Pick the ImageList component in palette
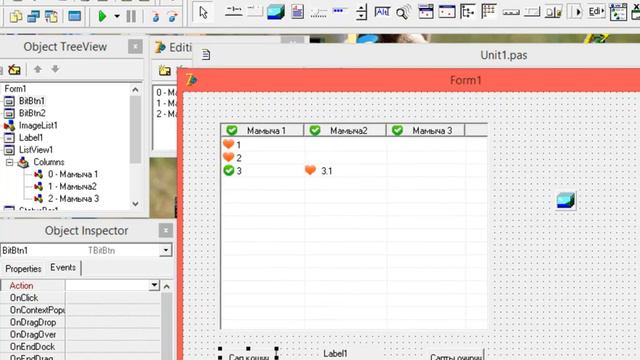Image resolution: width=640 pixels, height=360 pixels. (x=276, y=12)
